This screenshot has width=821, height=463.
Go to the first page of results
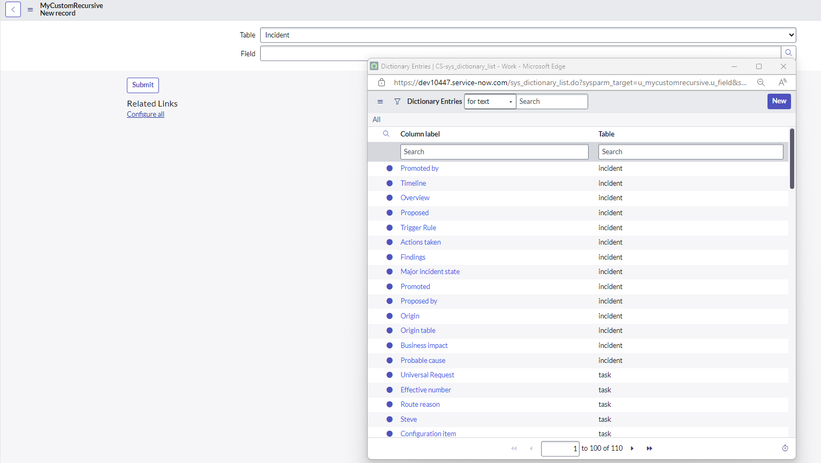click(x=514, y=448)
